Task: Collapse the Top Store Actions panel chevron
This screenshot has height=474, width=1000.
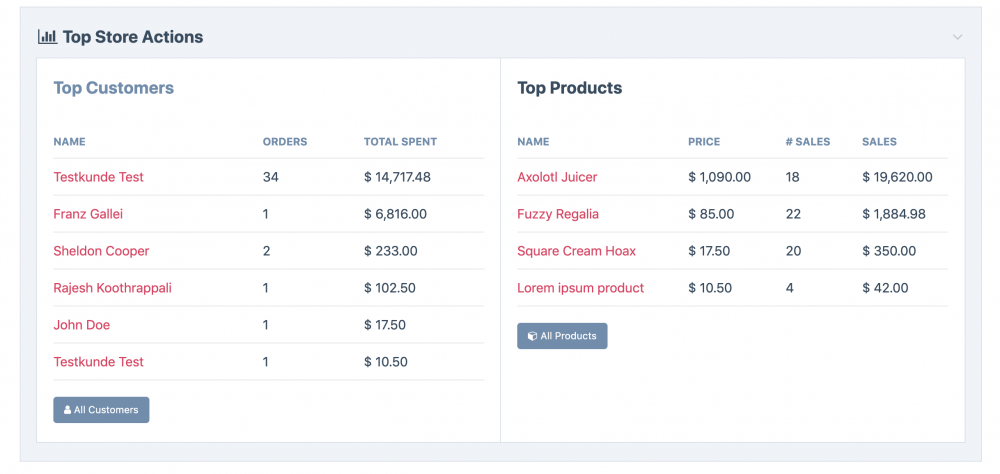Action: (x=957, y=37)
